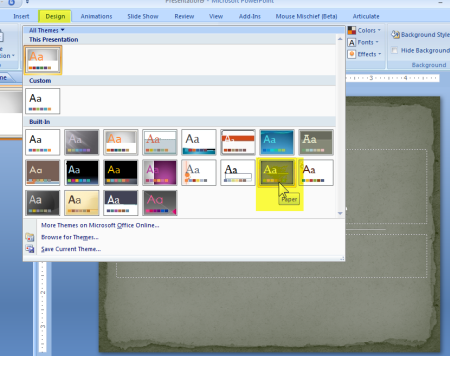Apply the Paper theme thumbnail

(x=277, y=173)
